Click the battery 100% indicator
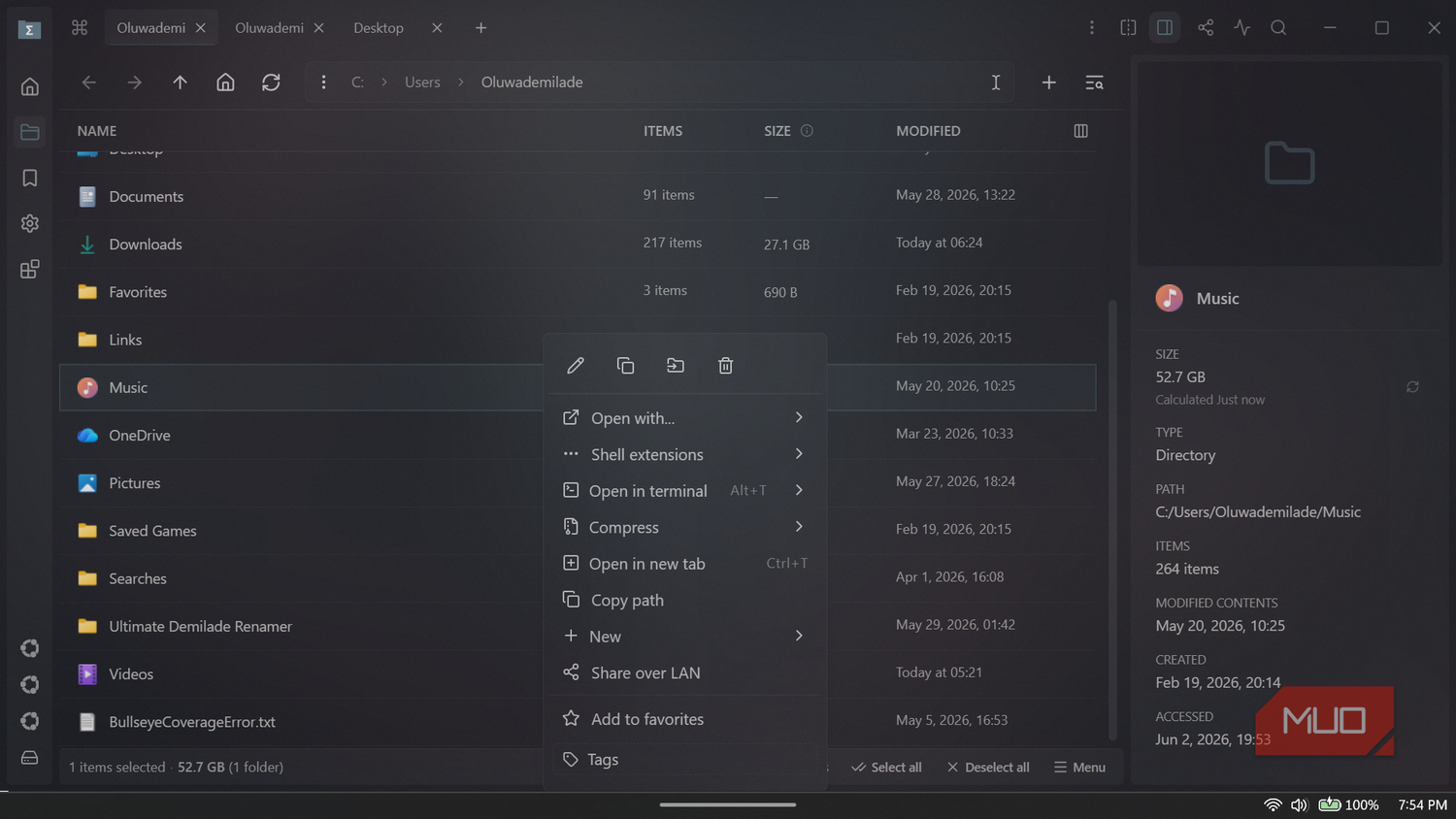Viewport: 1456px width, 819px height. [1348, 804]
